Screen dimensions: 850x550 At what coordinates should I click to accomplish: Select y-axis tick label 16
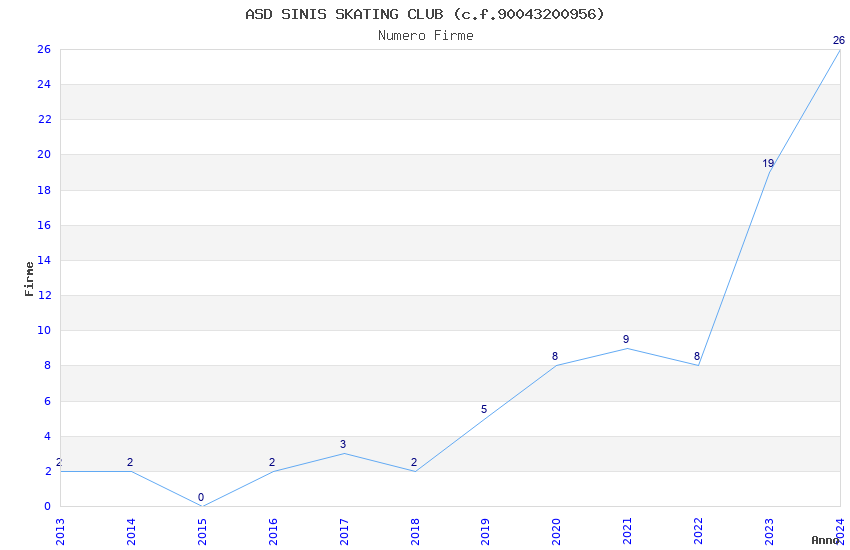click(x=44, y=225)
